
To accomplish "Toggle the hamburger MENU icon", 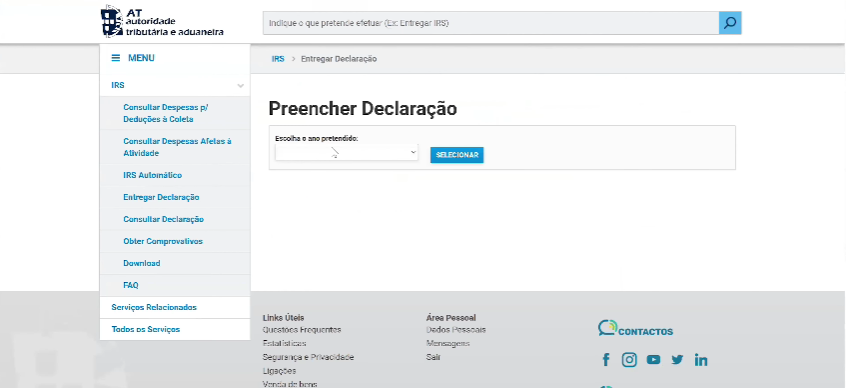I will 115,58.
